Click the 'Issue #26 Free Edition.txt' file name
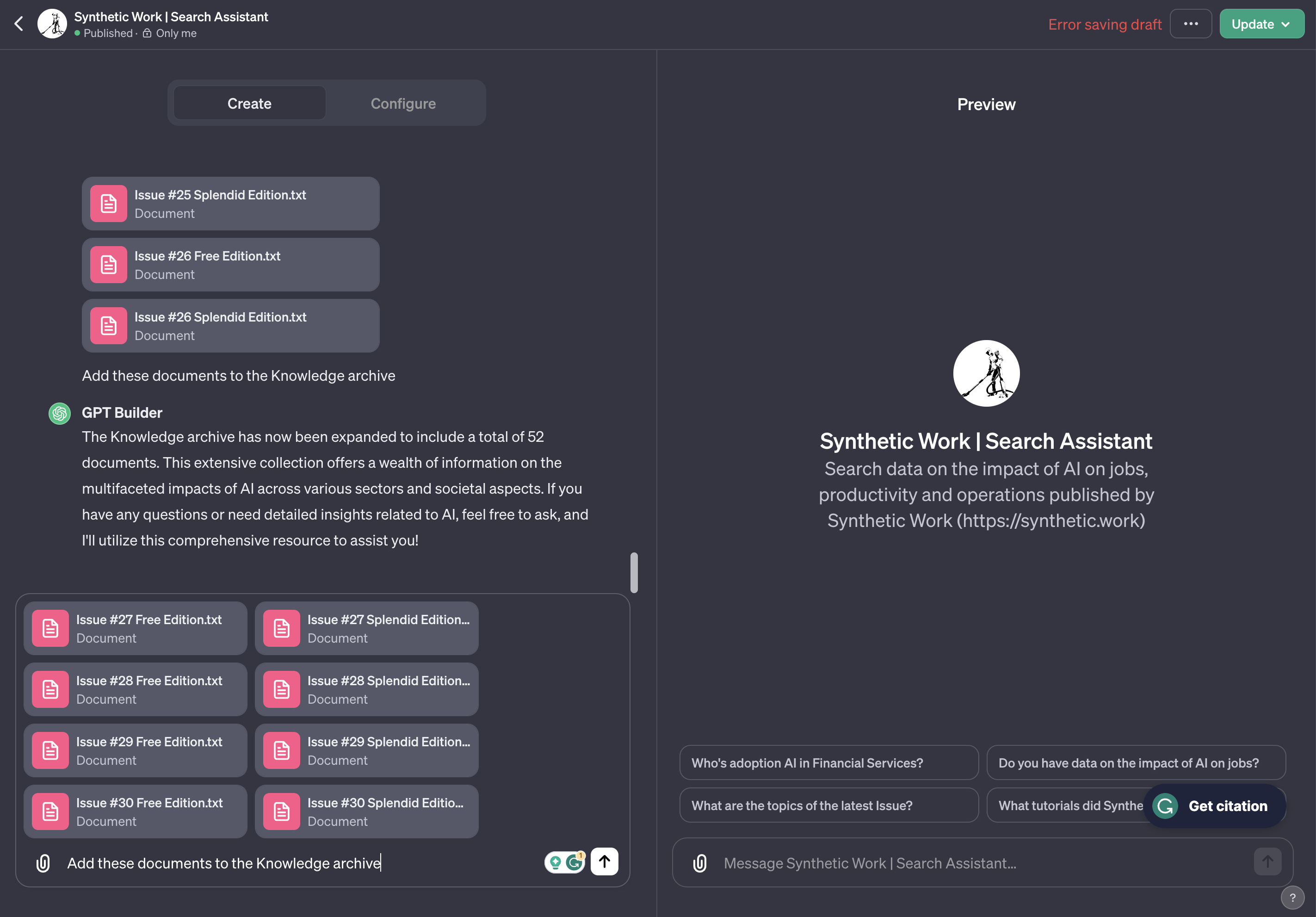 coord(208,256)
